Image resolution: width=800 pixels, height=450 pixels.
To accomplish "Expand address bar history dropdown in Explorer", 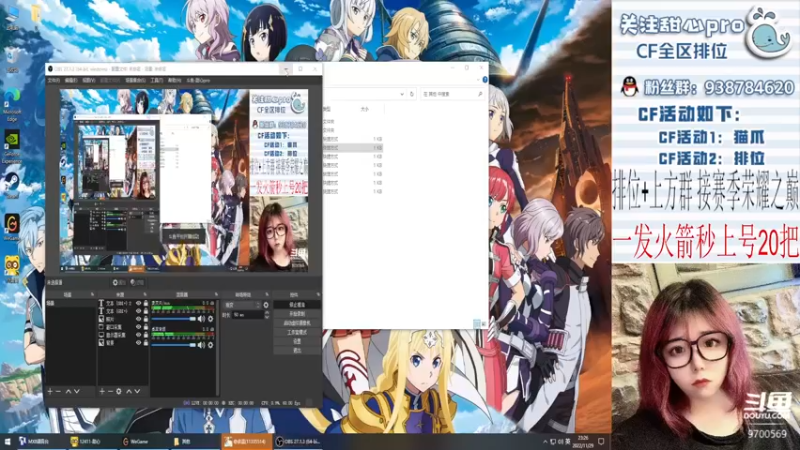I will coord(402,94).
